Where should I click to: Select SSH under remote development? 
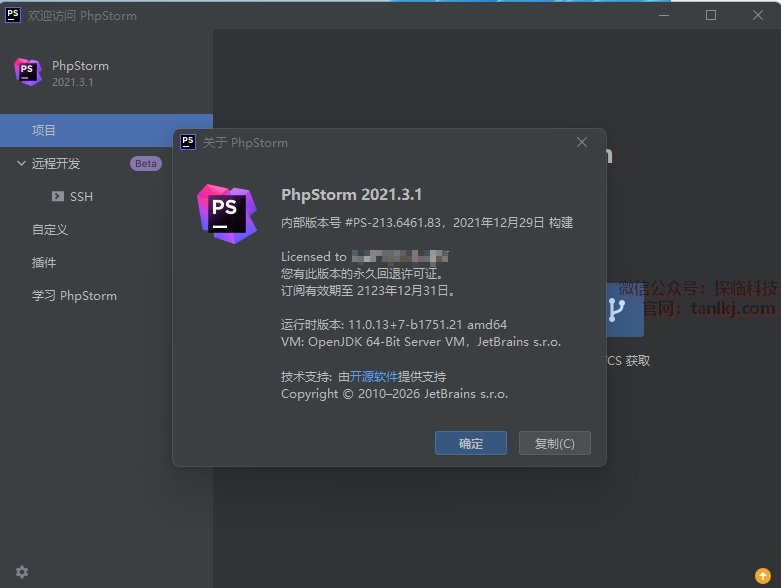point(81,197)
